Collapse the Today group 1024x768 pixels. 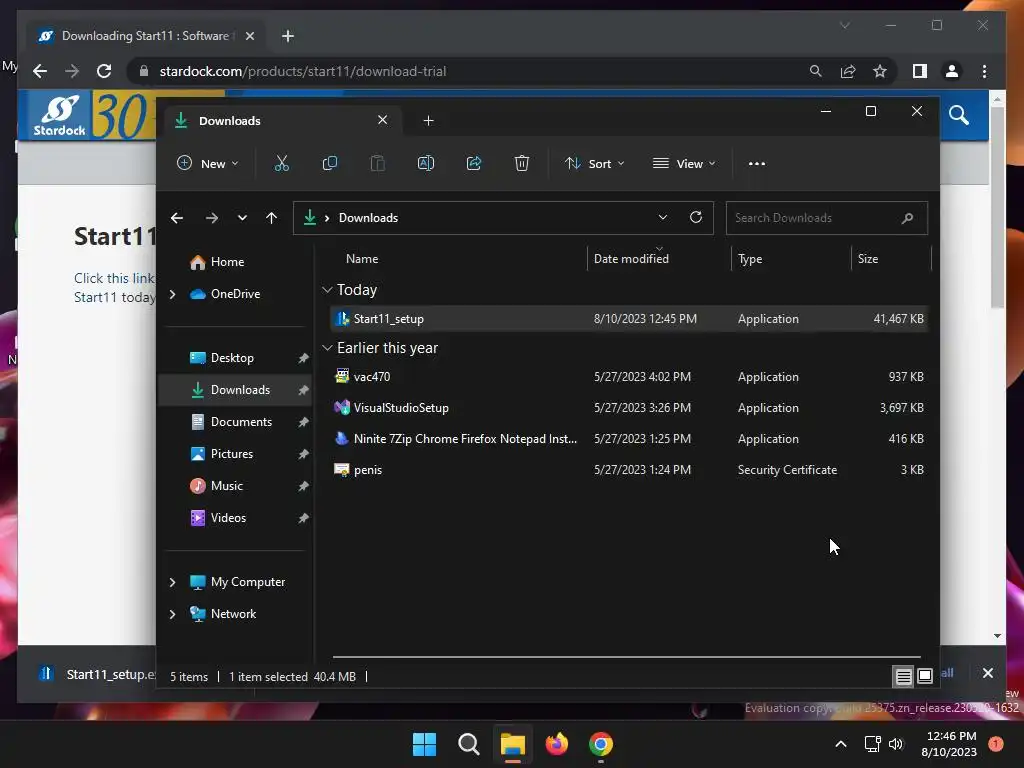[327, 289]
